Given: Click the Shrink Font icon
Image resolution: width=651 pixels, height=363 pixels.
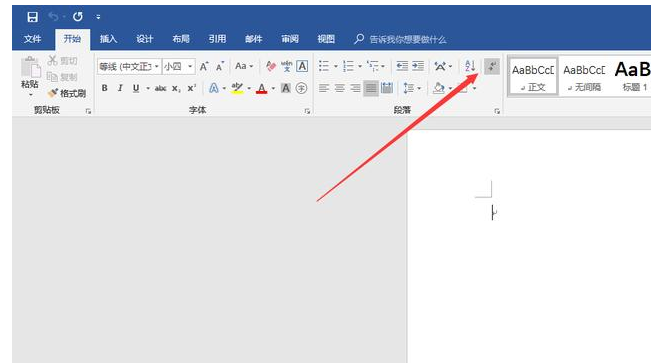Looking at the screenshot, I should coord(220,66).
